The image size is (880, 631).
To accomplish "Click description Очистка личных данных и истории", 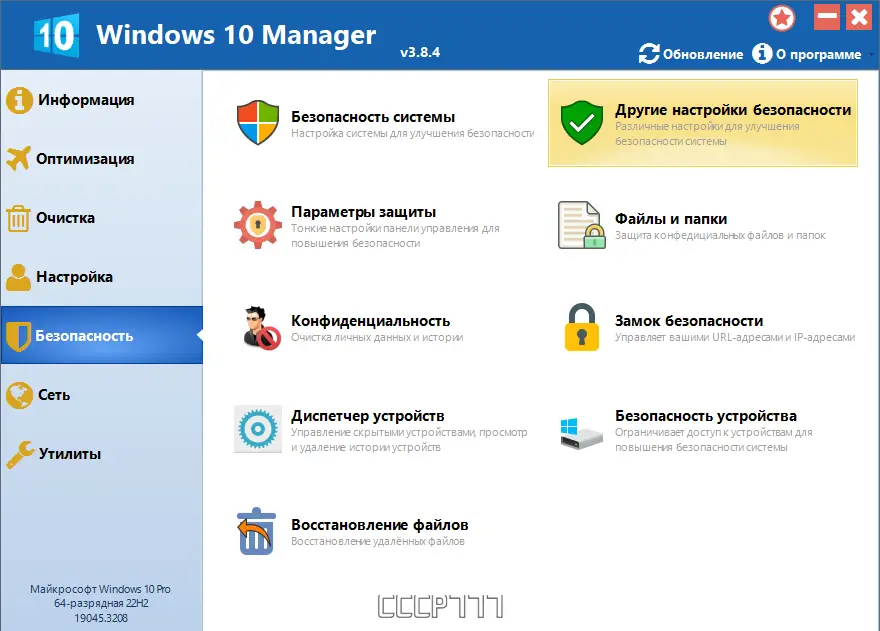I will click(x=377, y=337).
